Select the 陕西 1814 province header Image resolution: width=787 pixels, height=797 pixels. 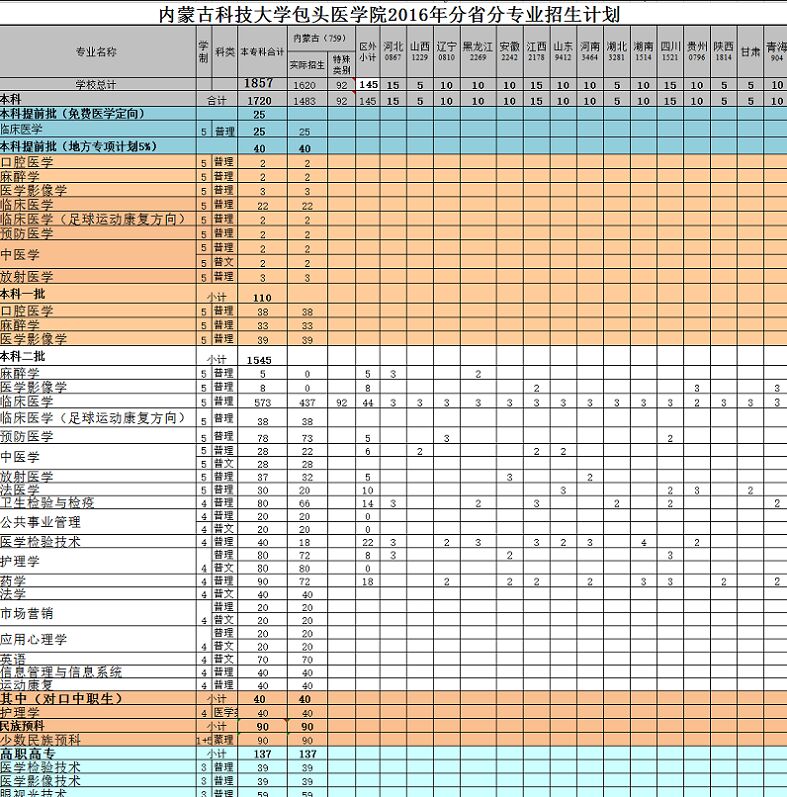click(723, 51)
